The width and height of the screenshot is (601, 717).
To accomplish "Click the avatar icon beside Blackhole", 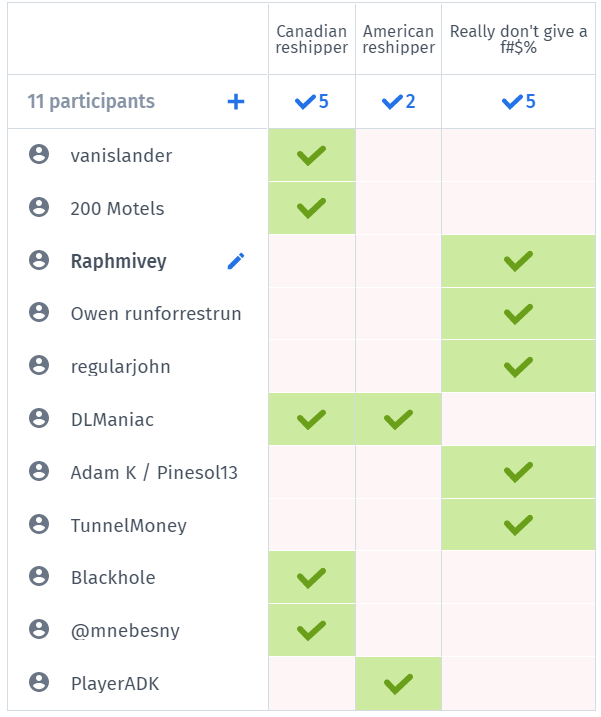I will (39, 577).
